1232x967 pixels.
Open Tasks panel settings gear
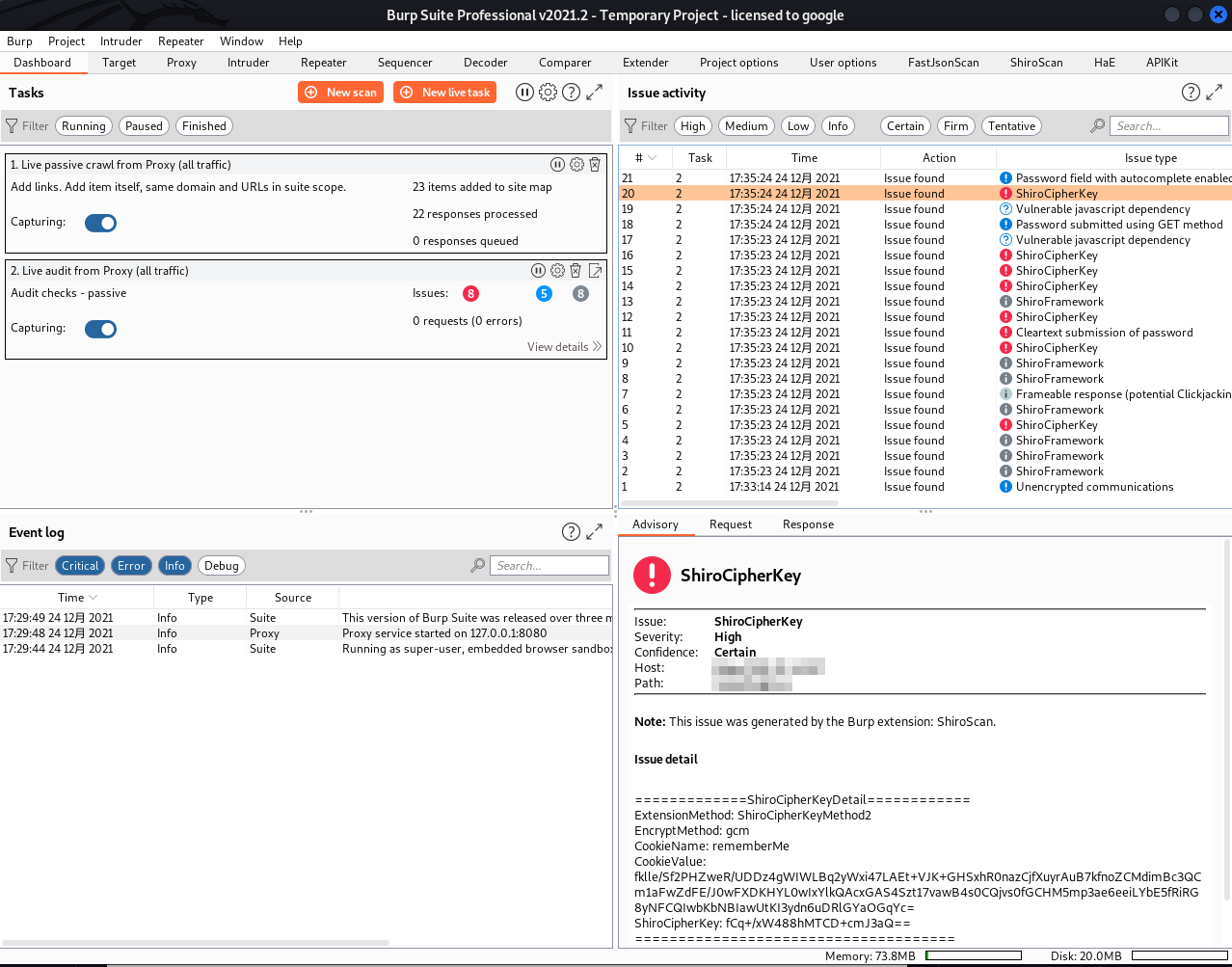(x=548, y=92)
